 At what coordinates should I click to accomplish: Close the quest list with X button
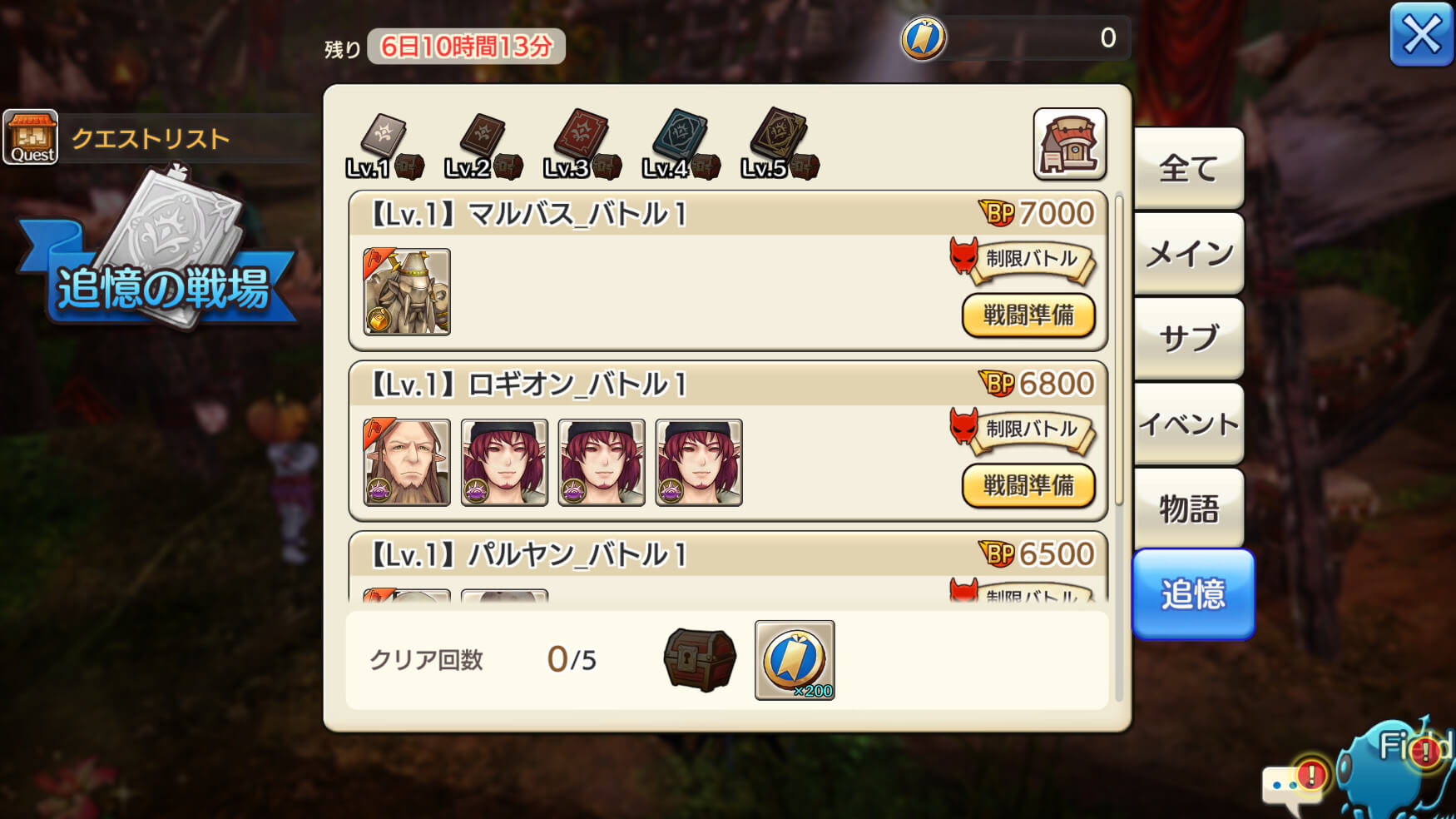pos(1422,35)
